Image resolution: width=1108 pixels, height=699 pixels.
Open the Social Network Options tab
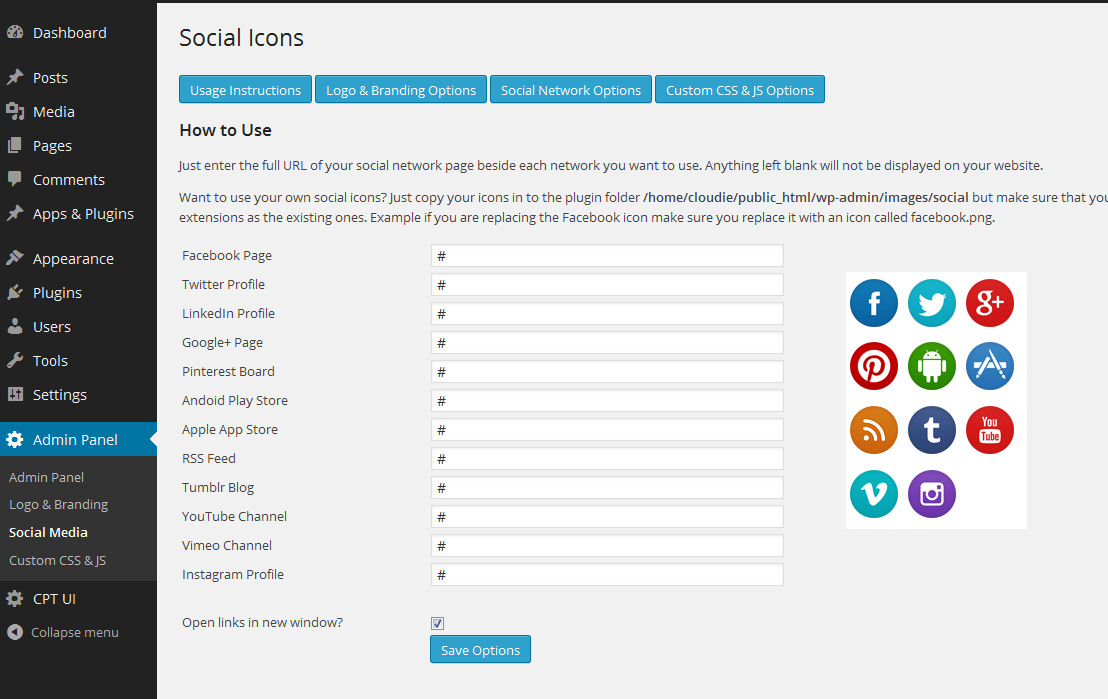click(571, 90)
